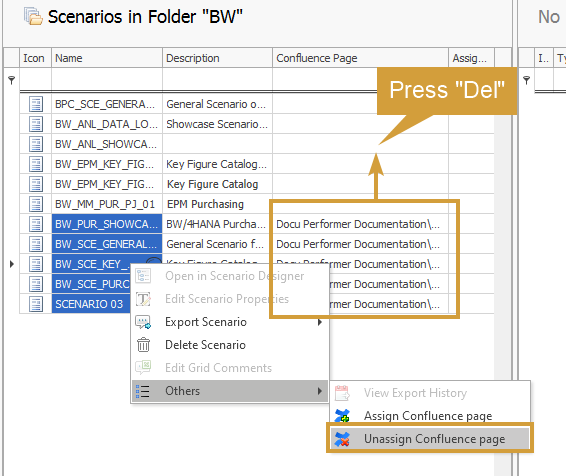
Task: Select the SCENARIO 03 scenario name
Action: point(91,304)
